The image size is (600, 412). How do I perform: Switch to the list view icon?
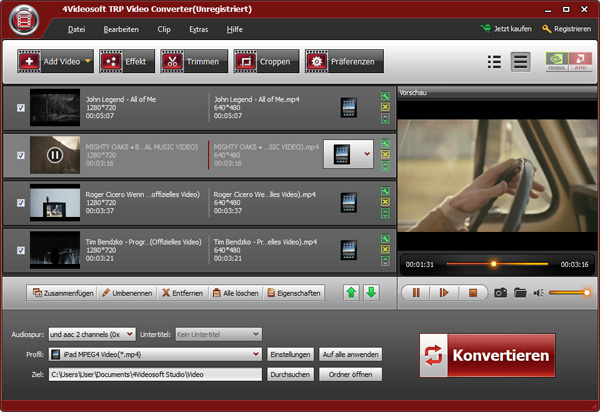[493, 62]
